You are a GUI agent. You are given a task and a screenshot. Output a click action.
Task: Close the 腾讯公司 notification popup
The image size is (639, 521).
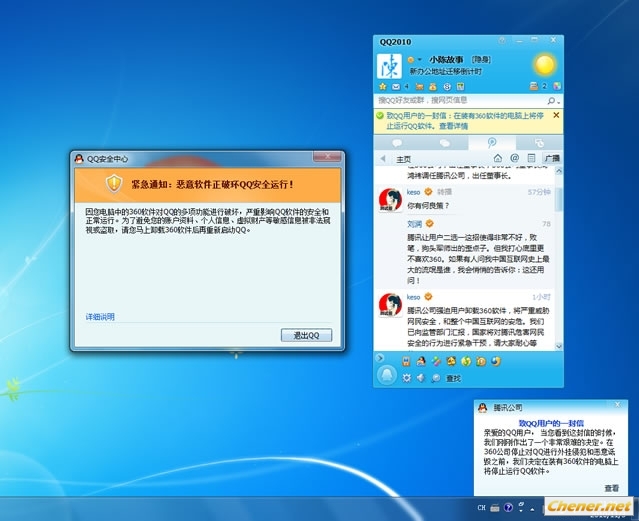point(618,404)
